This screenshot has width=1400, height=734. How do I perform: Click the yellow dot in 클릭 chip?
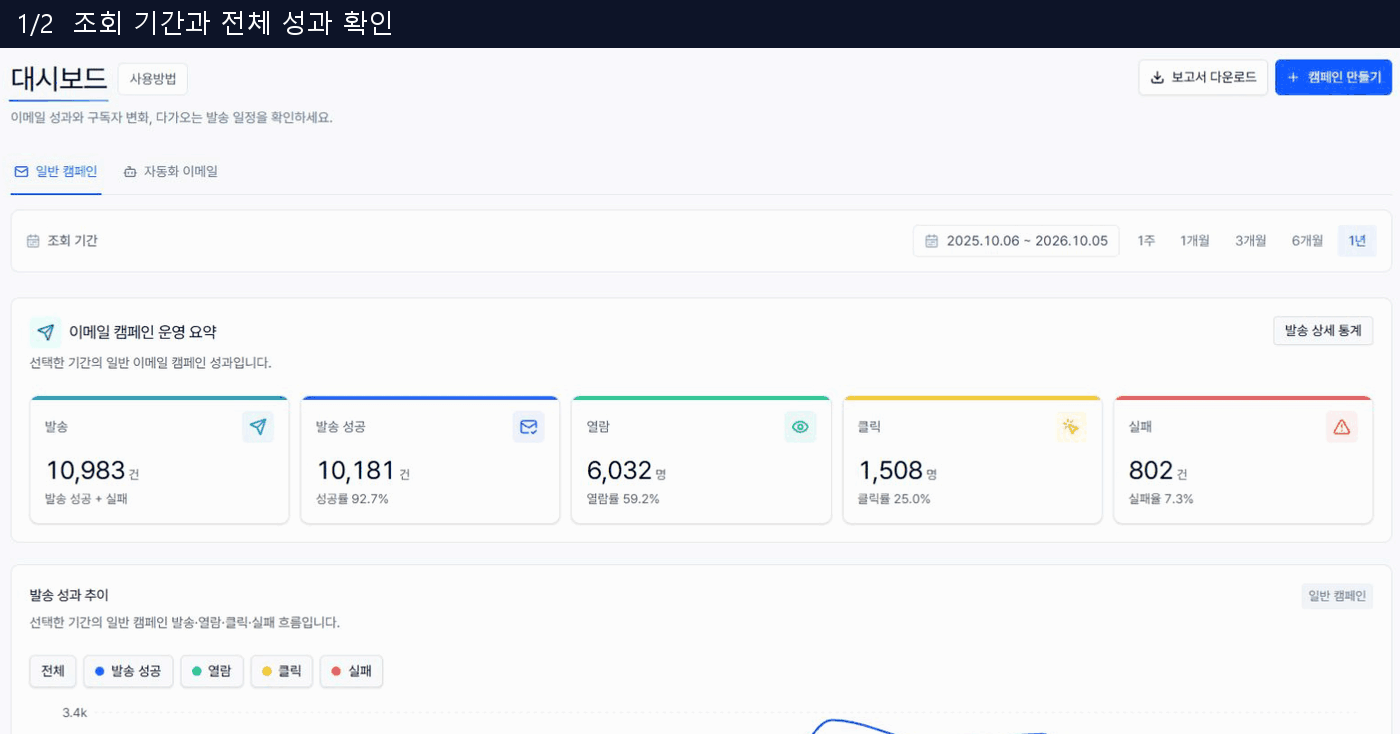(x=267, y=672)
